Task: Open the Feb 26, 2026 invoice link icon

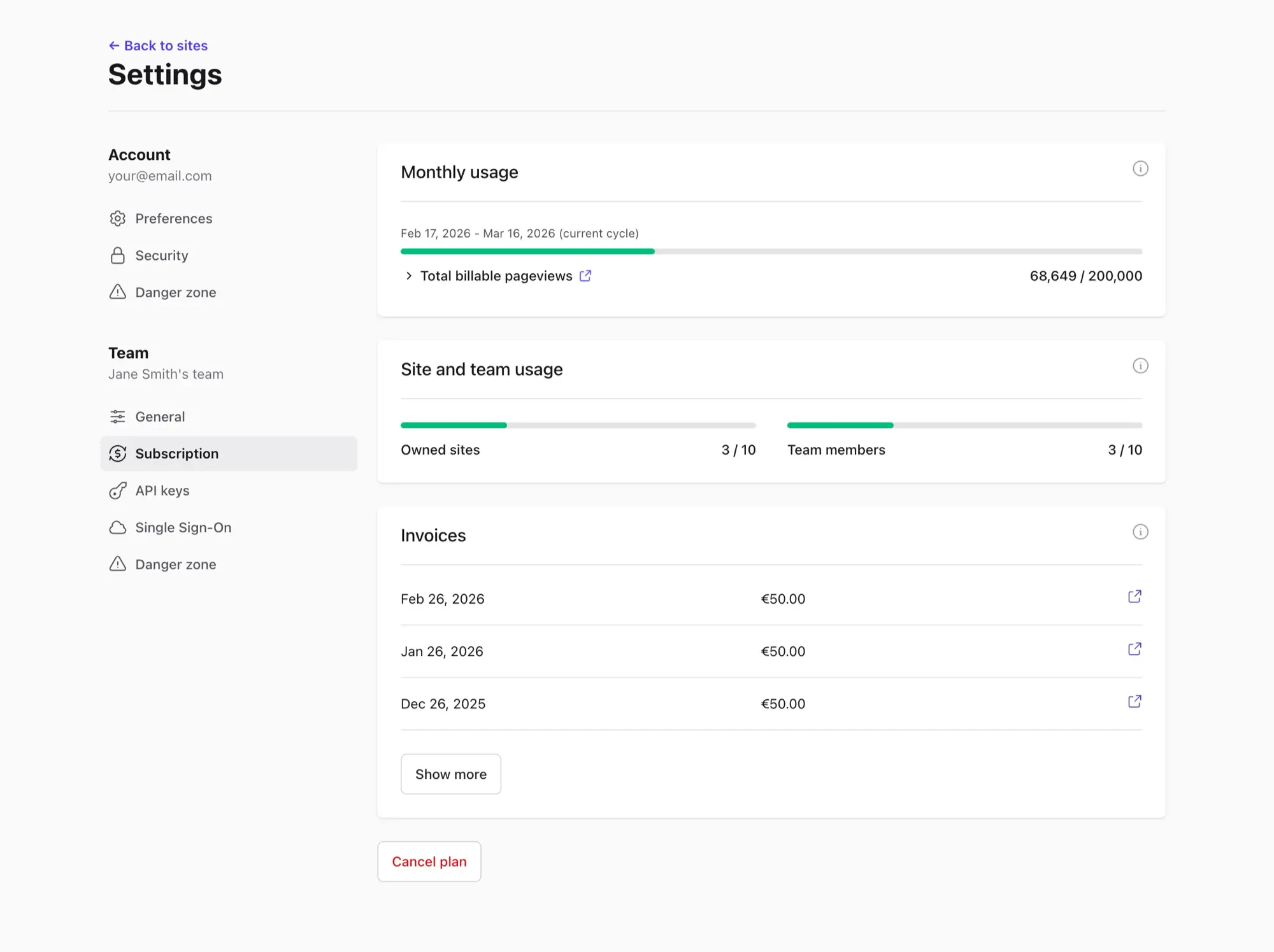Action: (1134, 597)
